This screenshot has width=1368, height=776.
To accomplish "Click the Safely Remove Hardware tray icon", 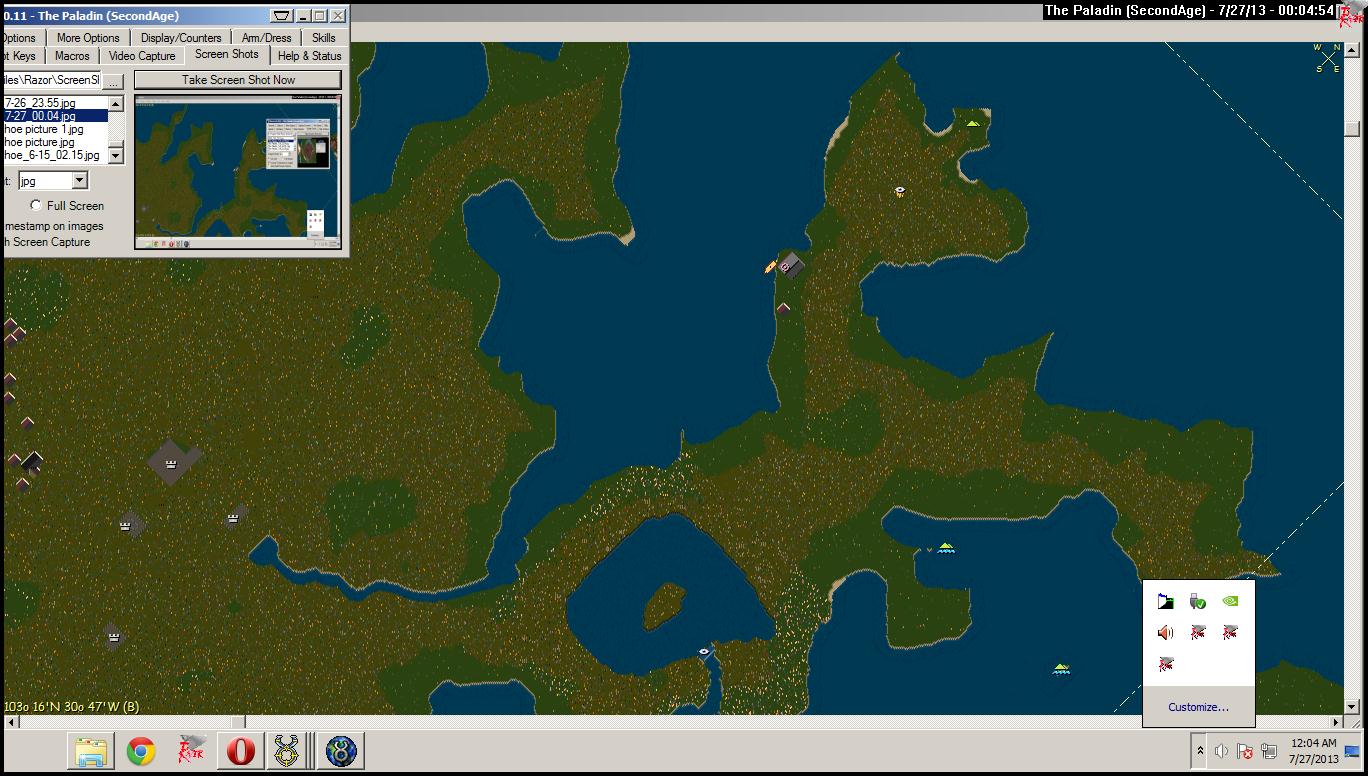I will (x=1198, y=601).
